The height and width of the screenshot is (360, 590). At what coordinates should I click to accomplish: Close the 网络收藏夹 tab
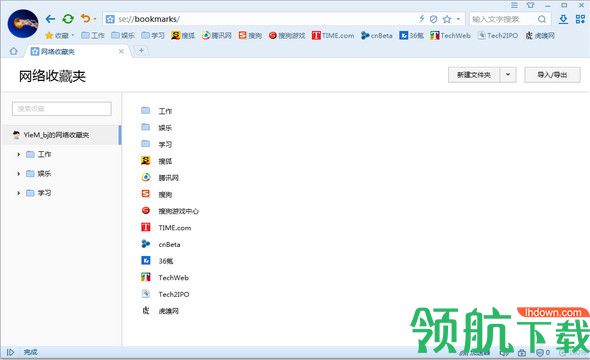(121, 52)
